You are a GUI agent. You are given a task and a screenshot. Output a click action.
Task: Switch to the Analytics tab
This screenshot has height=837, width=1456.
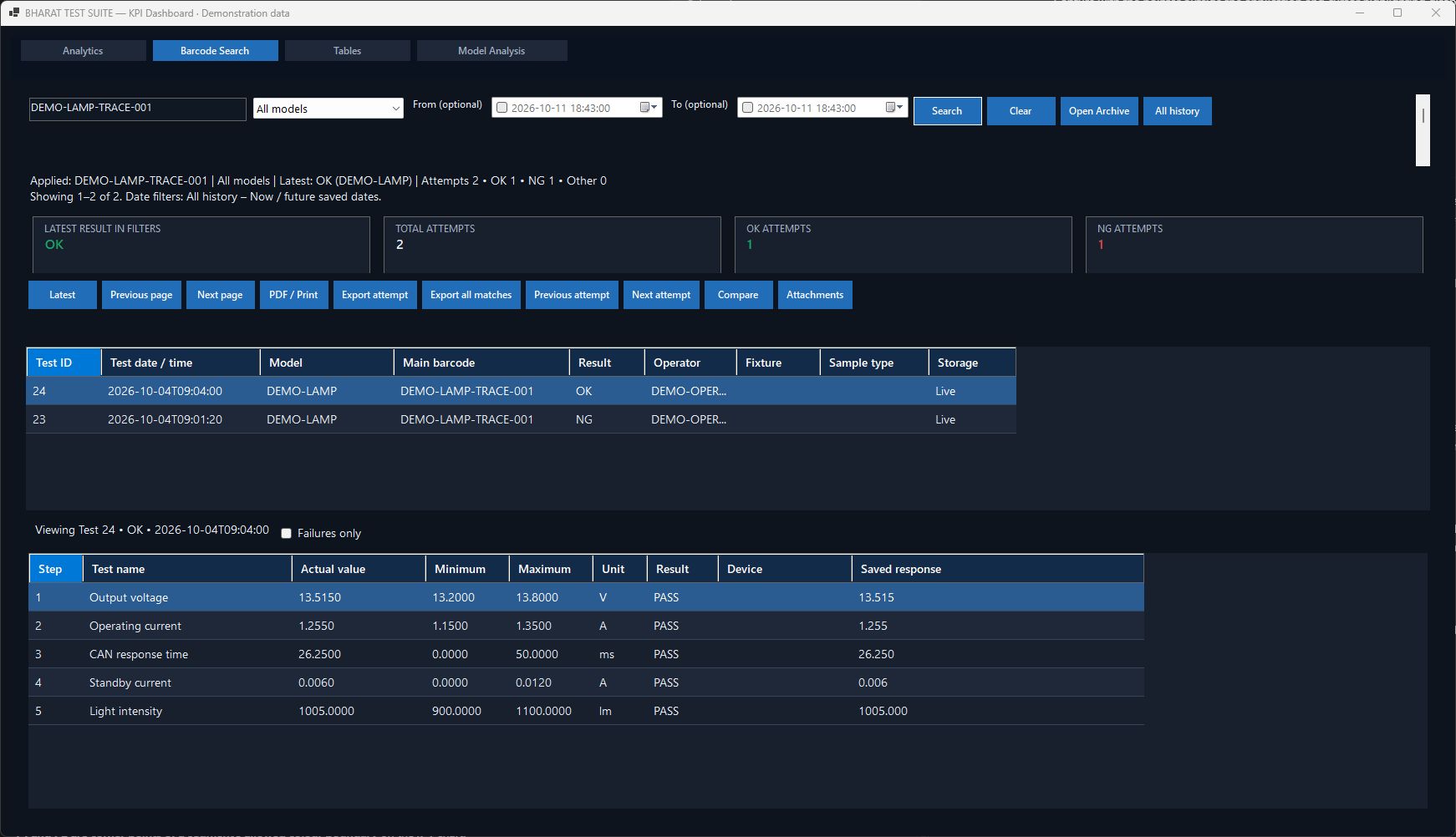83,51
